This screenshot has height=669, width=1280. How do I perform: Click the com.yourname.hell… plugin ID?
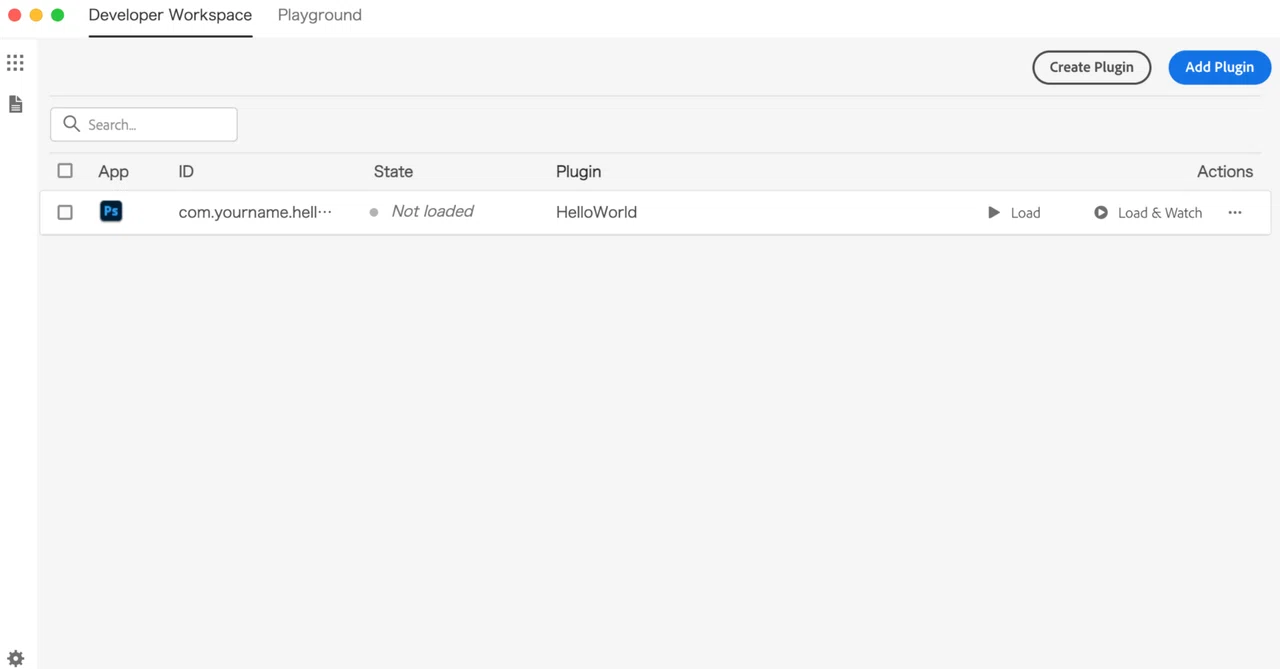point(255,212)
